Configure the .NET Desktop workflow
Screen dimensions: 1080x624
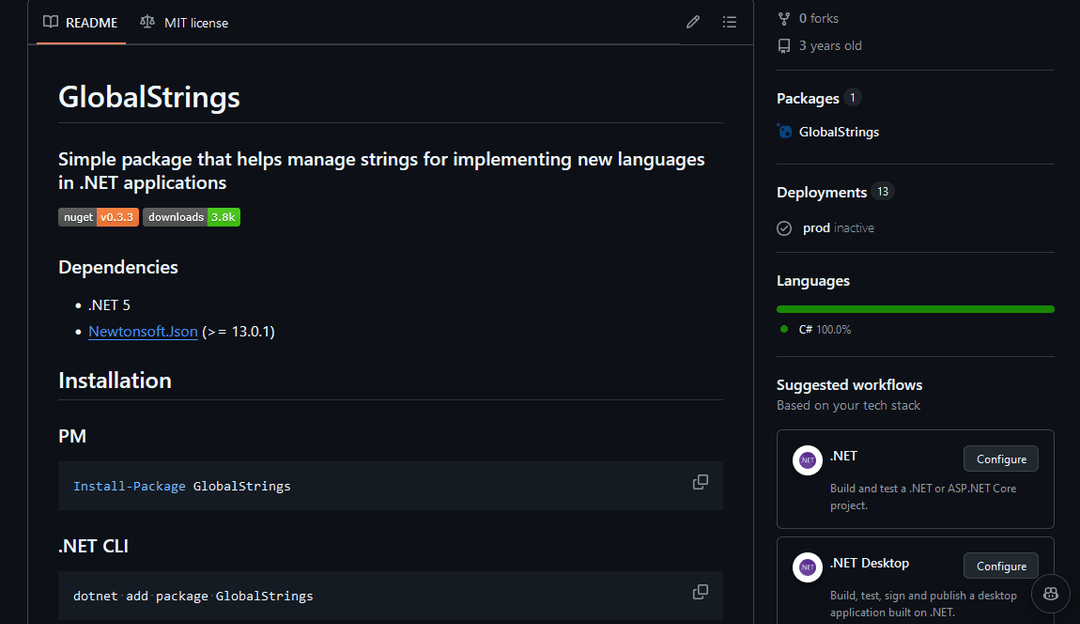(x=1000, y=565)
